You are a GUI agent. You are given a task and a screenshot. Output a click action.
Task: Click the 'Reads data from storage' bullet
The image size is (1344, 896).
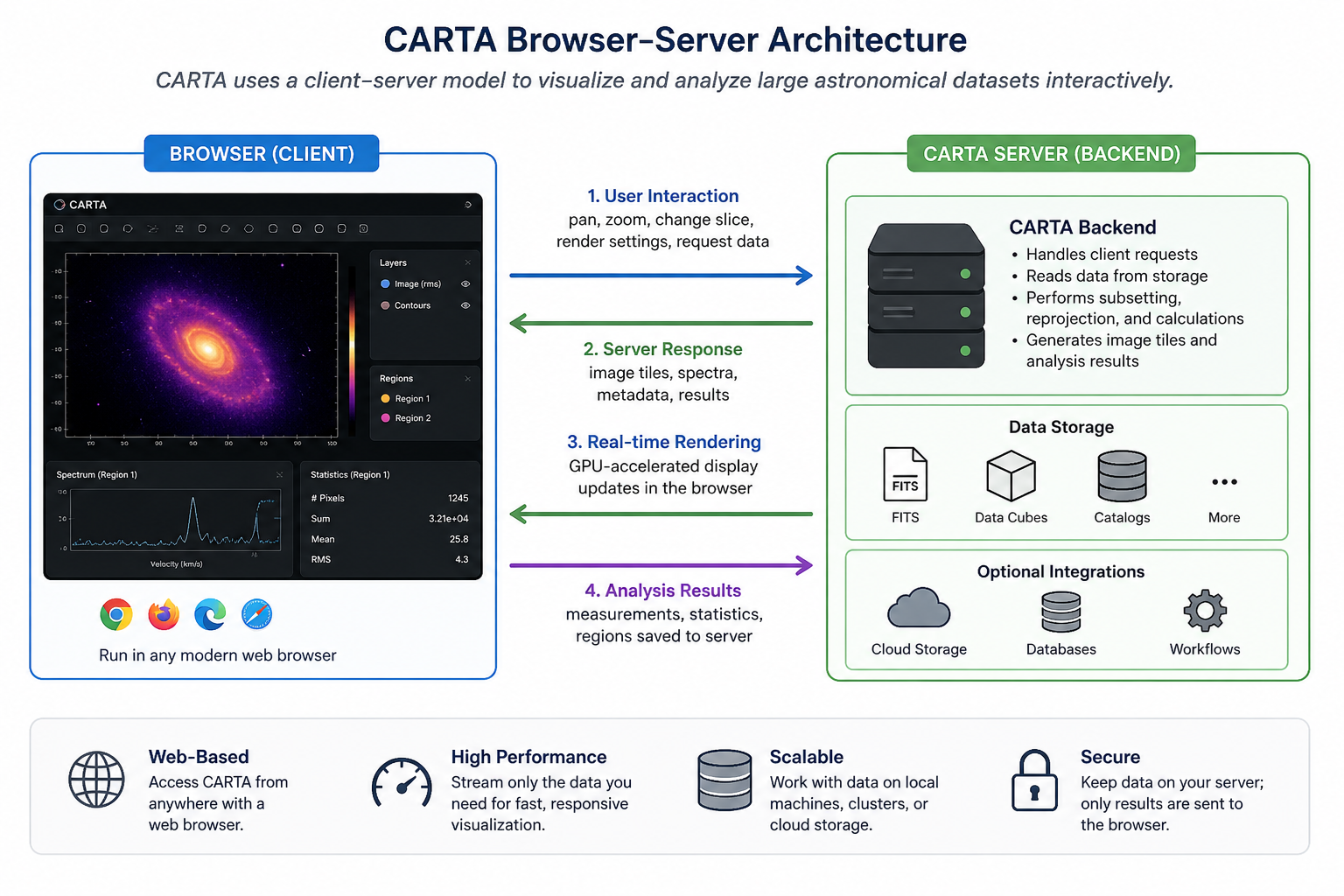pyautogui.click(x=1117, y=276)
